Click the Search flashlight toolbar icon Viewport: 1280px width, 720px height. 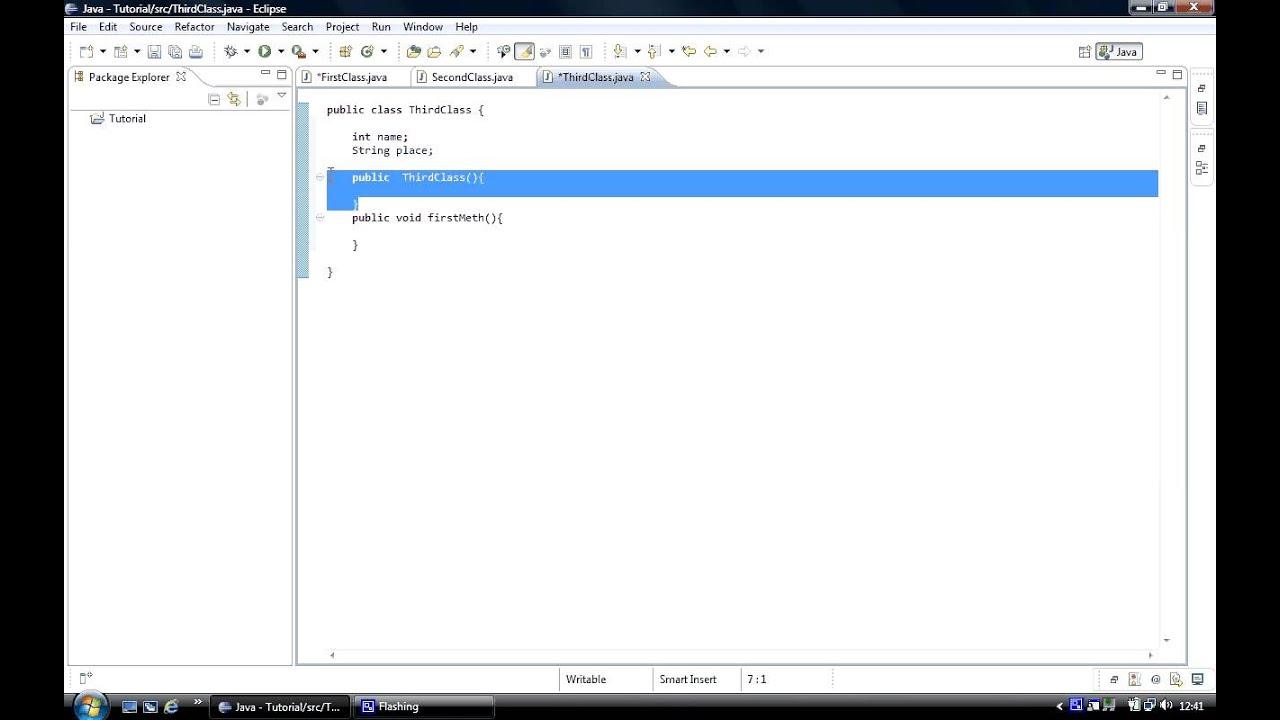pos(457,51)
